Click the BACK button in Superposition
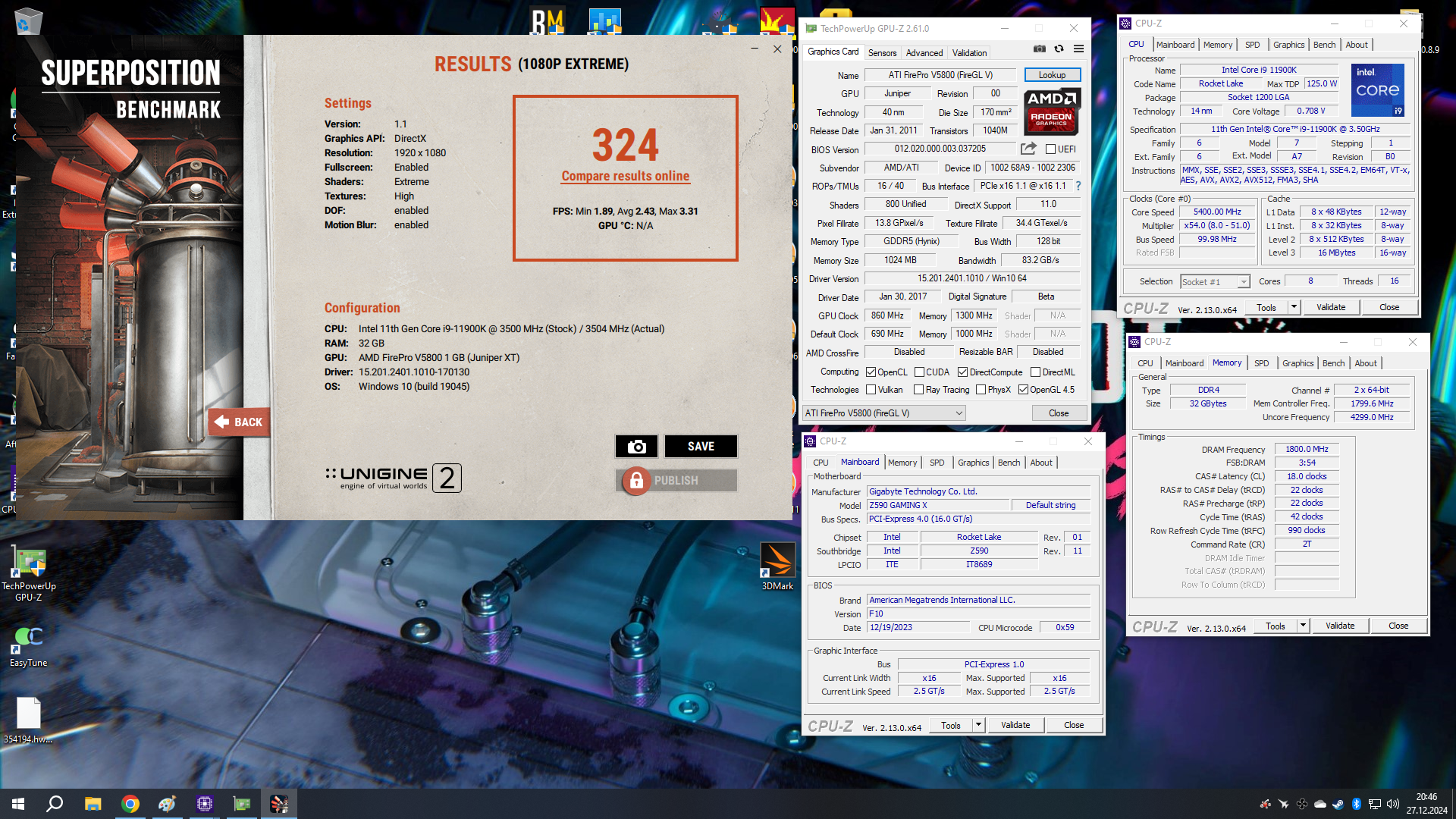 [239, 422]
